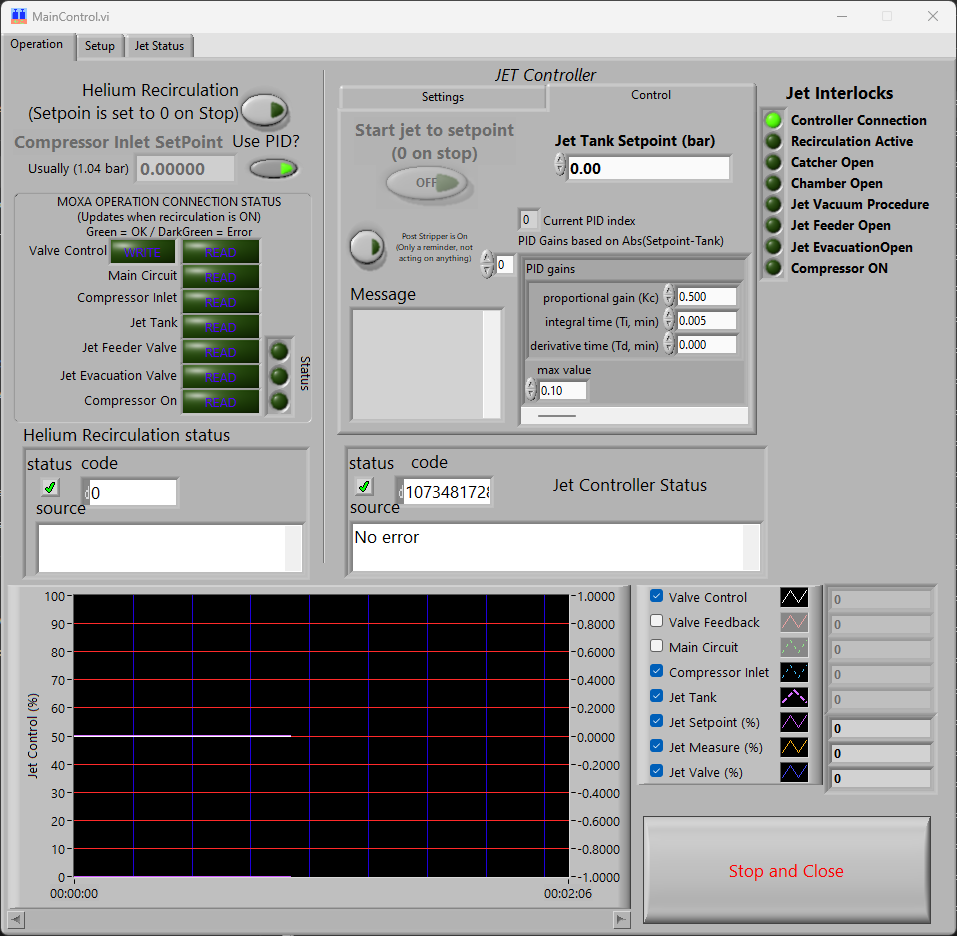Click Jet Controller status checkmark
957x936 pixels.
point(364,486)
